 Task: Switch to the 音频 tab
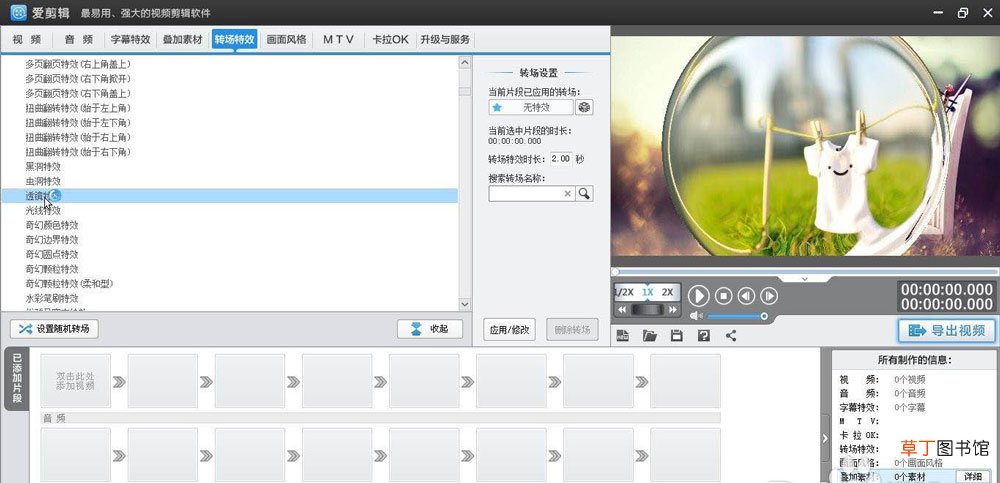click(x=78, y=39)
